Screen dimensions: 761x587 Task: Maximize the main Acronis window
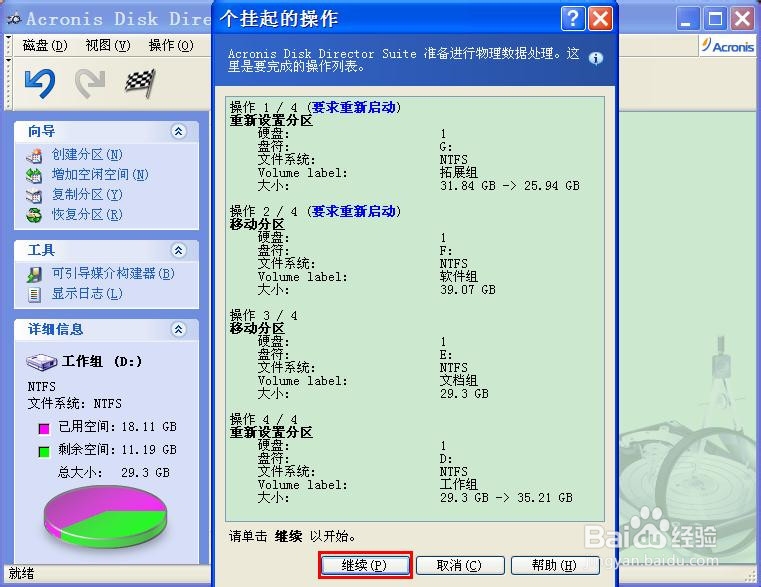[x=715, y=19]
